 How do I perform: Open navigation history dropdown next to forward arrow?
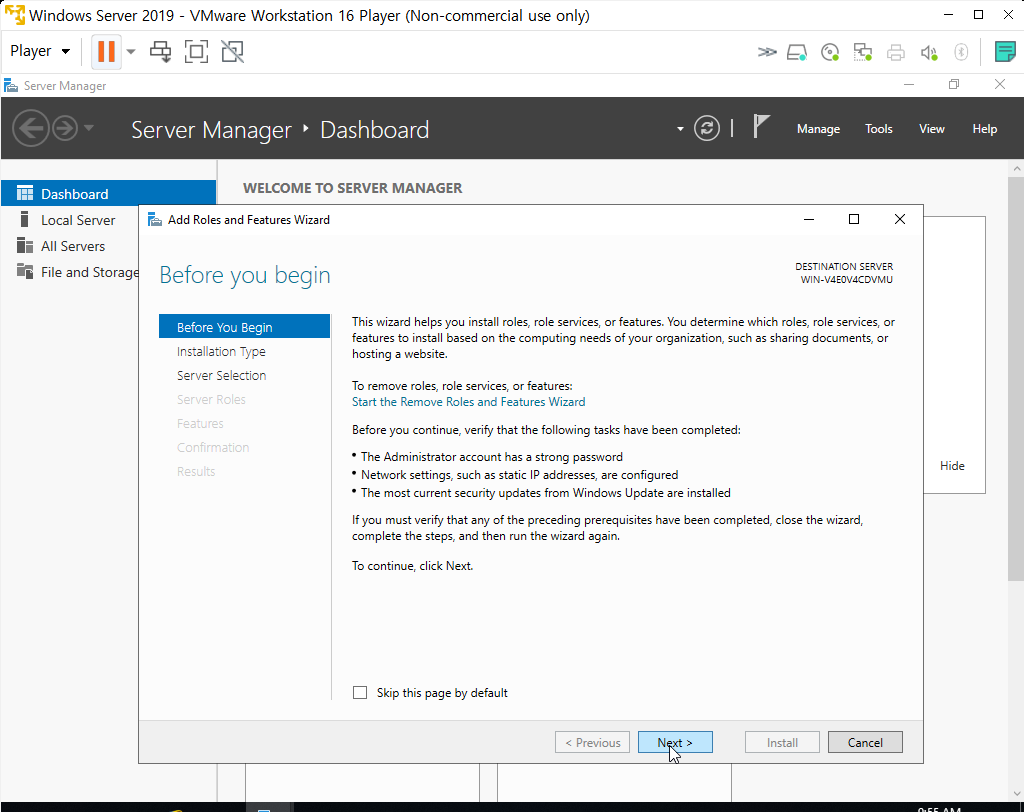89,127
